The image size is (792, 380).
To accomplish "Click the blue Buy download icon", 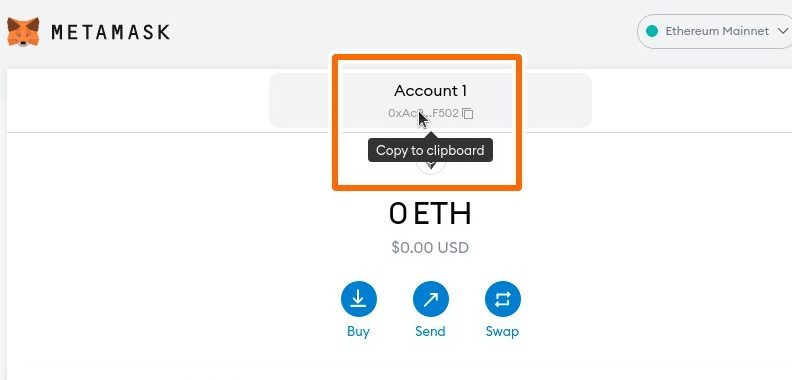I will (359, 299).
